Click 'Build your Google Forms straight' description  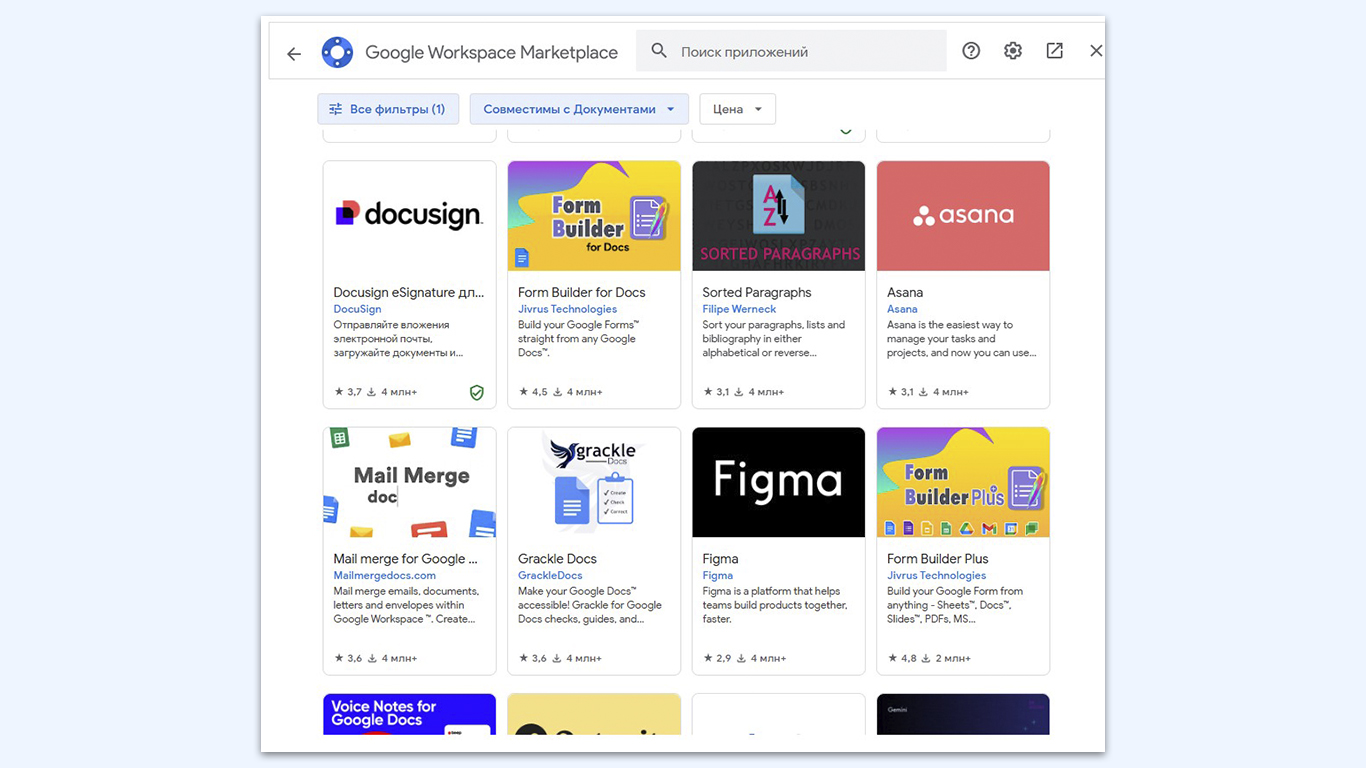(578, 339)
